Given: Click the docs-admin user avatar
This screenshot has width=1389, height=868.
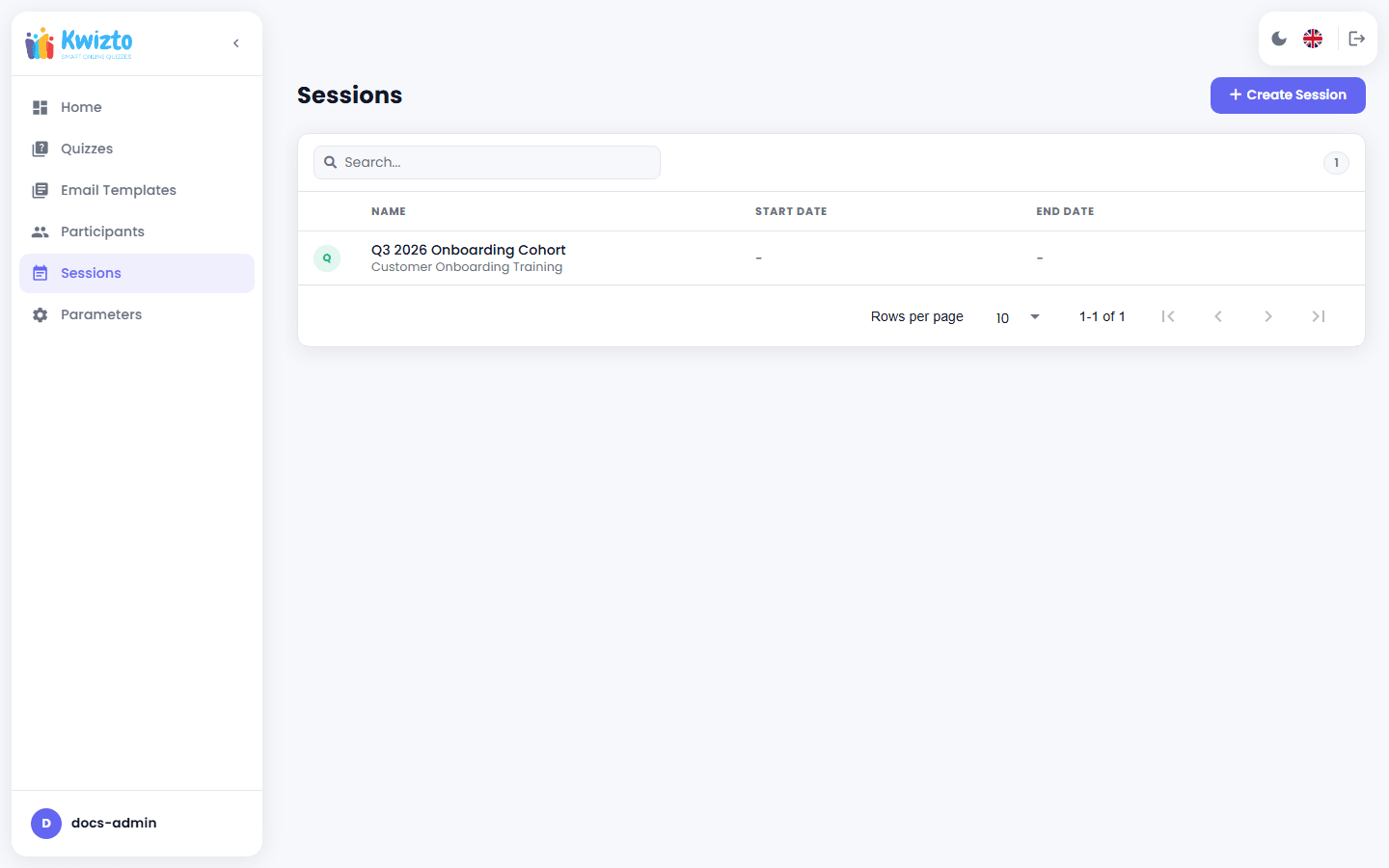Looking at the screenshot, I should click(x=46, y=824).
